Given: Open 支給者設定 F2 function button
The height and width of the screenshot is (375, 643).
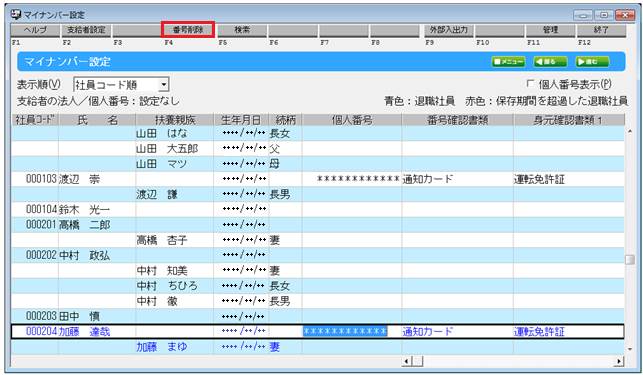Looking at the screenshot, I should pyautogui.click(x=86, y=30).
